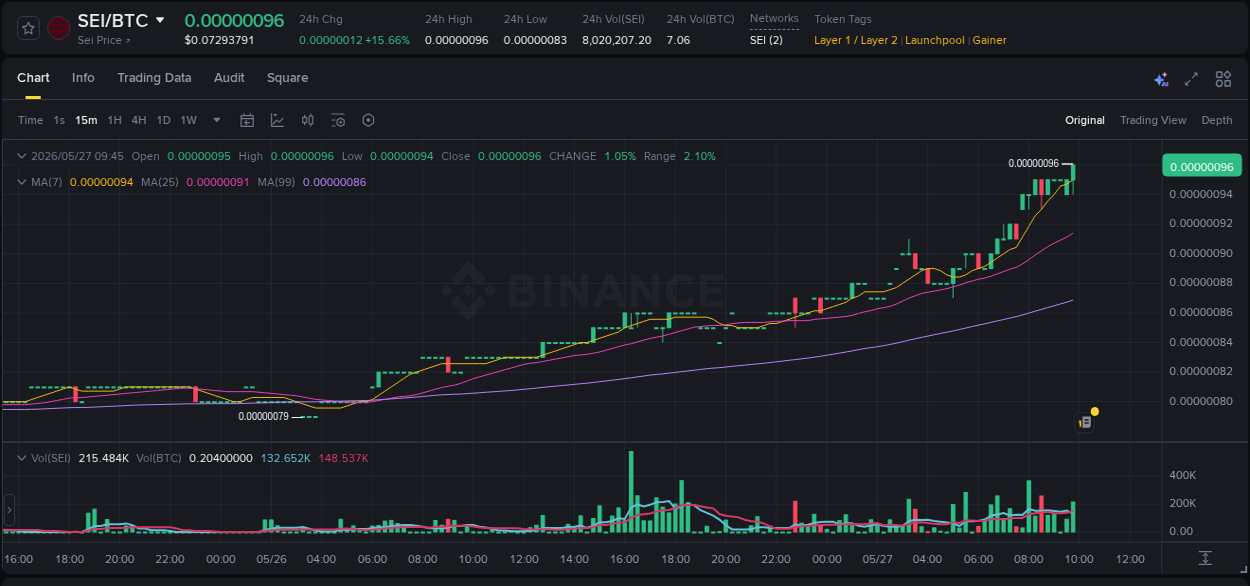Open the AI assistant sparkle icon
The width and height of the screenshot is (1250, 586).
1161,79
